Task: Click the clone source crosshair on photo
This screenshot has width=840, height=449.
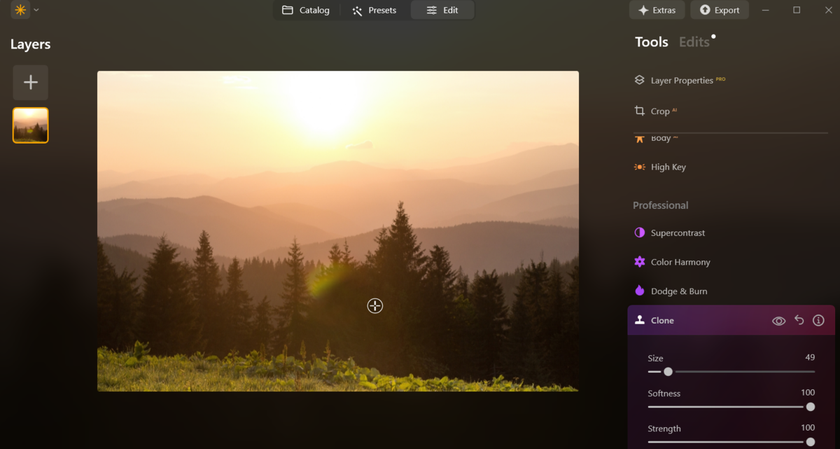Action: point(375,306)
